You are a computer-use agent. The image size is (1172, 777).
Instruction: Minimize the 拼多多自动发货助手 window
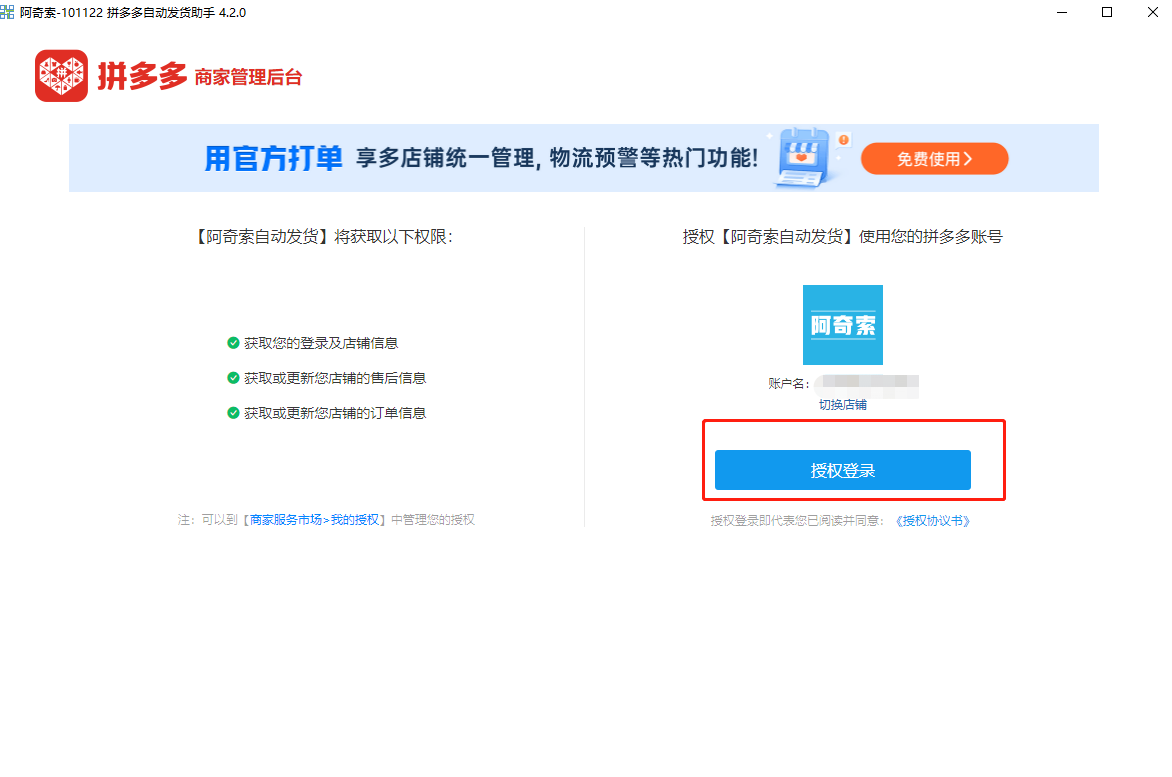[1061, 13]
